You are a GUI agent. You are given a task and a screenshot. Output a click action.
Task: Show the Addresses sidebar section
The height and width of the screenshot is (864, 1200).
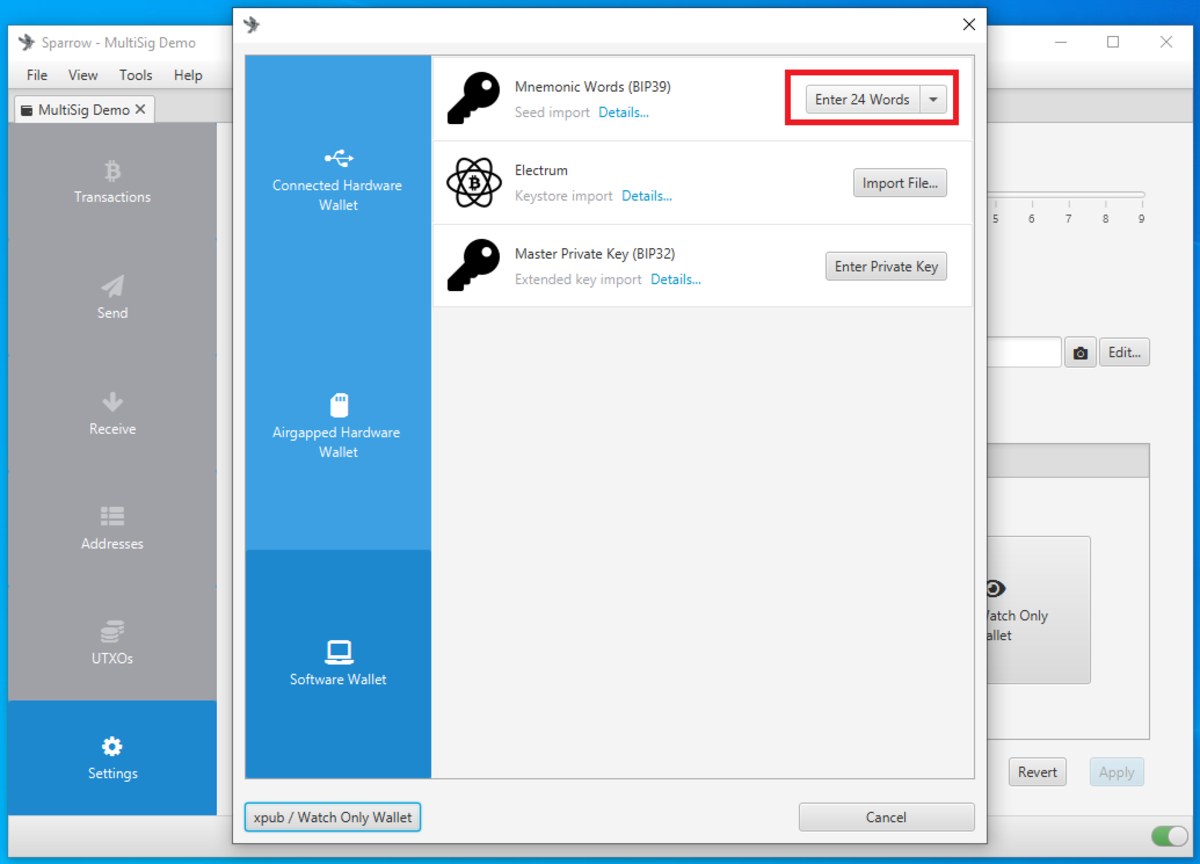(x=112, y=528)
